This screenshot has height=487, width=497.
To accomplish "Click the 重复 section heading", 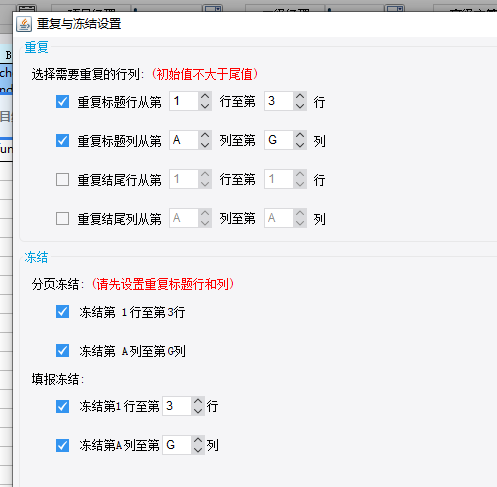I will (x=36, y=47).
